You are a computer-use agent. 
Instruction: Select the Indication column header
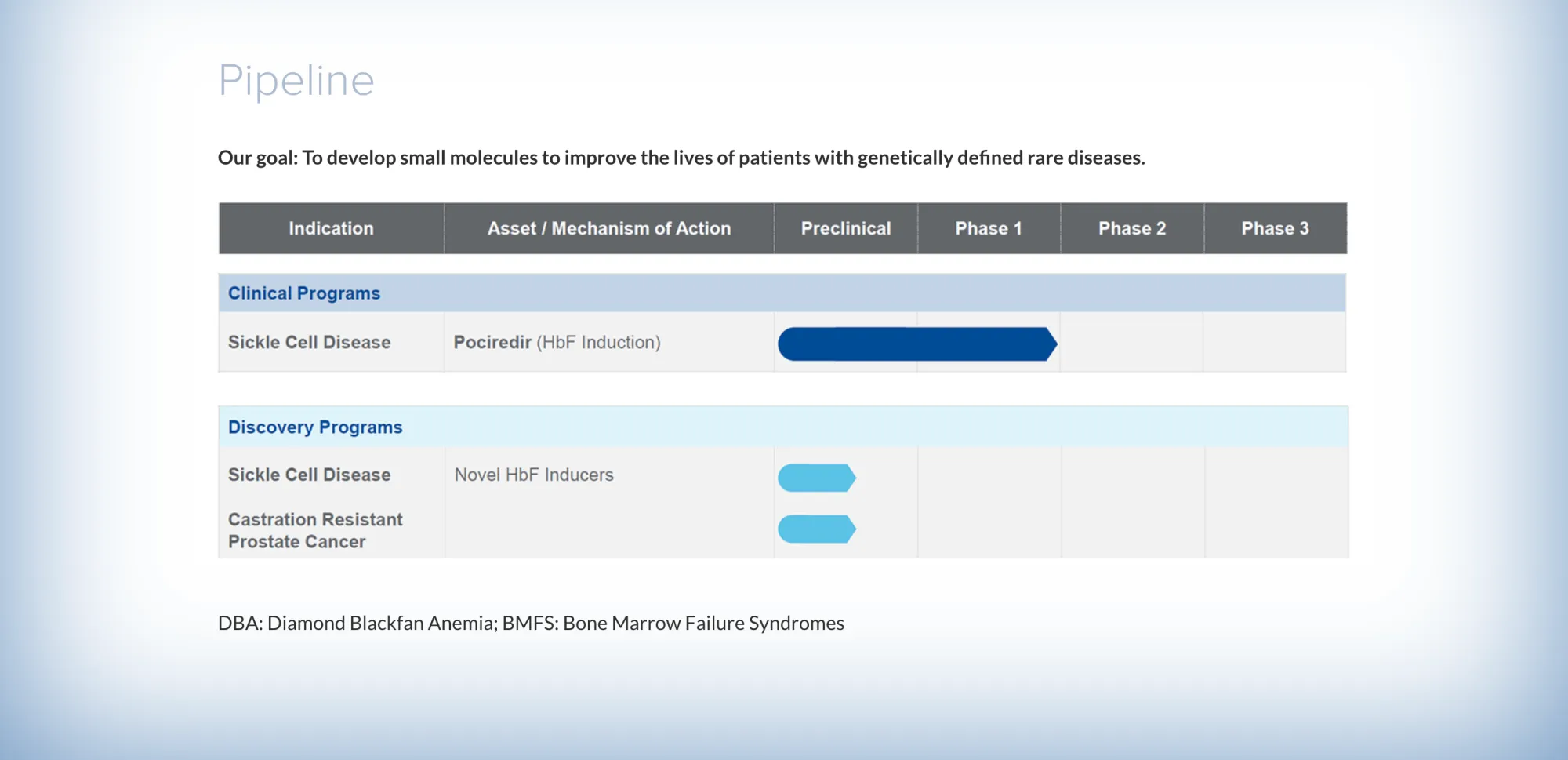point(332,228)
